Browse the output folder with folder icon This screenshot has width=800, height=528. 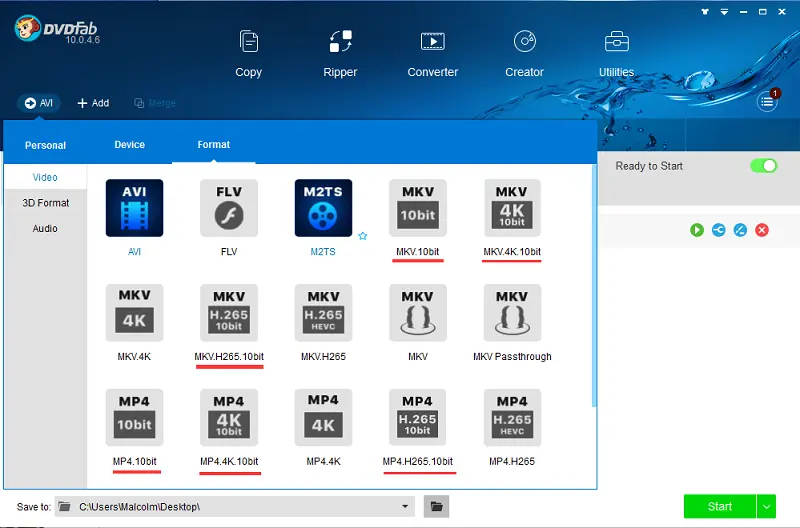pos(436,507)
